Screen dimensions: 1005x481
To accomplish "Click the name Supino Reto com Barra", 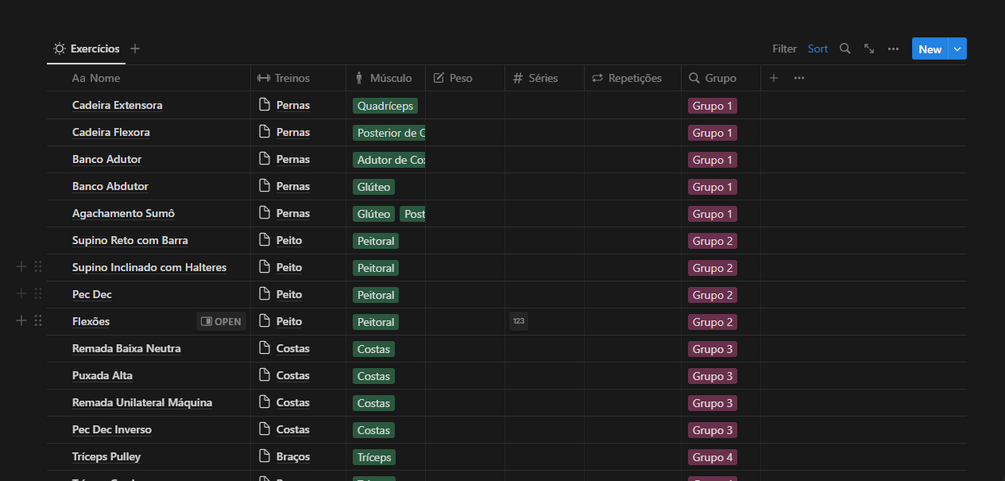I will pos(130,240).
